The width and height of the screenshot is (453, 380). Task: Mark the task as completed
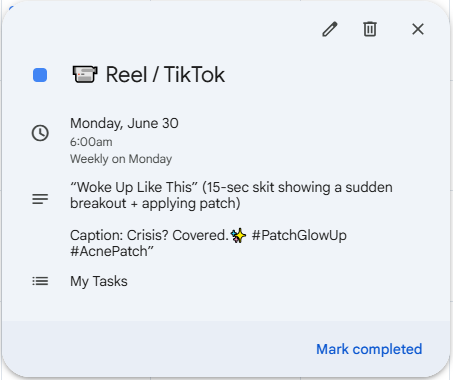pyautogui.click(x=369, y=349)
